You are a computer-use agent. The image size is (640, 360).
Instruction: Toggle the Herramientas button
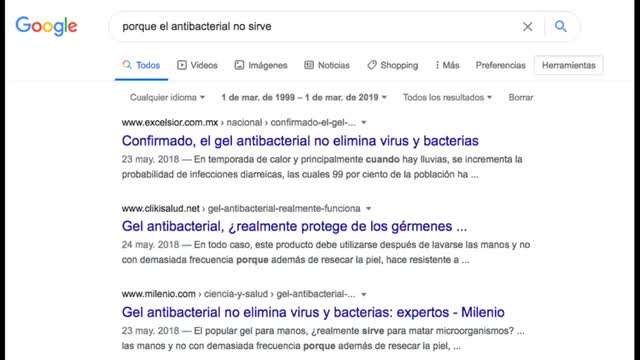569,65
